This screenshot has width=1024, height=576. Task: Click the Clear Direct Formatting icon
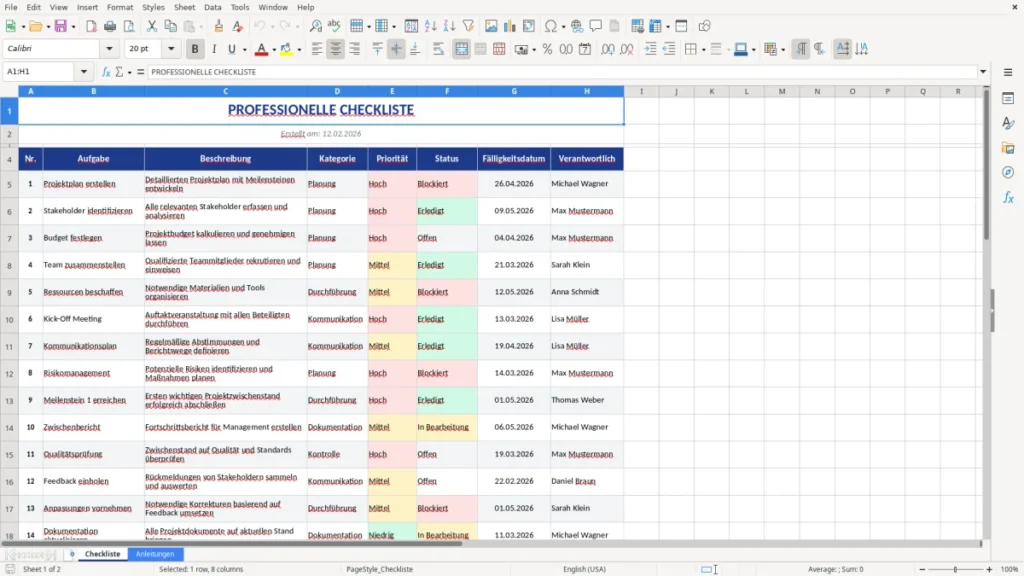[238, 26]
